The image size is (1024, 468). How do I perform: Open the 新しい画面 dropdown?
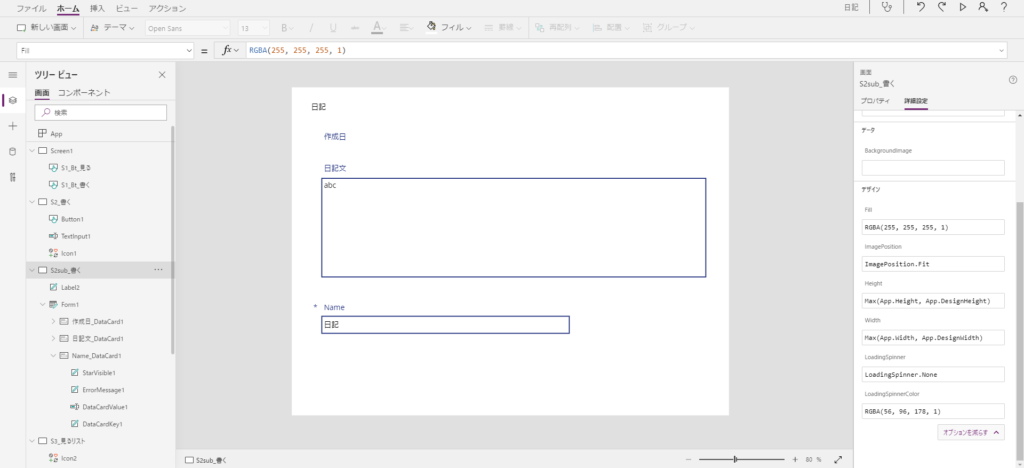[48, 28]
